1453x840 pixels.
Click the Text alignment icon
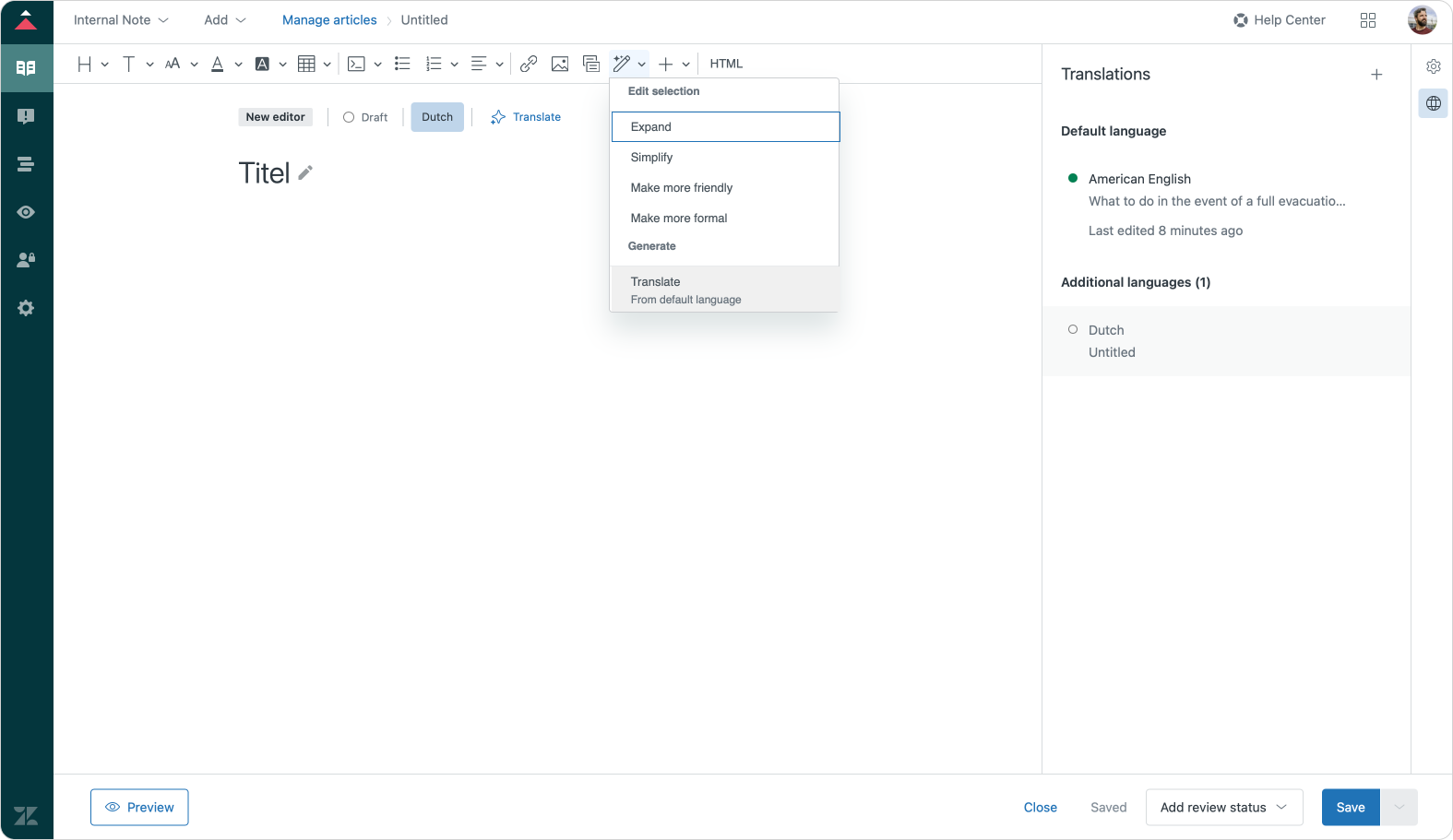pos(479,64)
